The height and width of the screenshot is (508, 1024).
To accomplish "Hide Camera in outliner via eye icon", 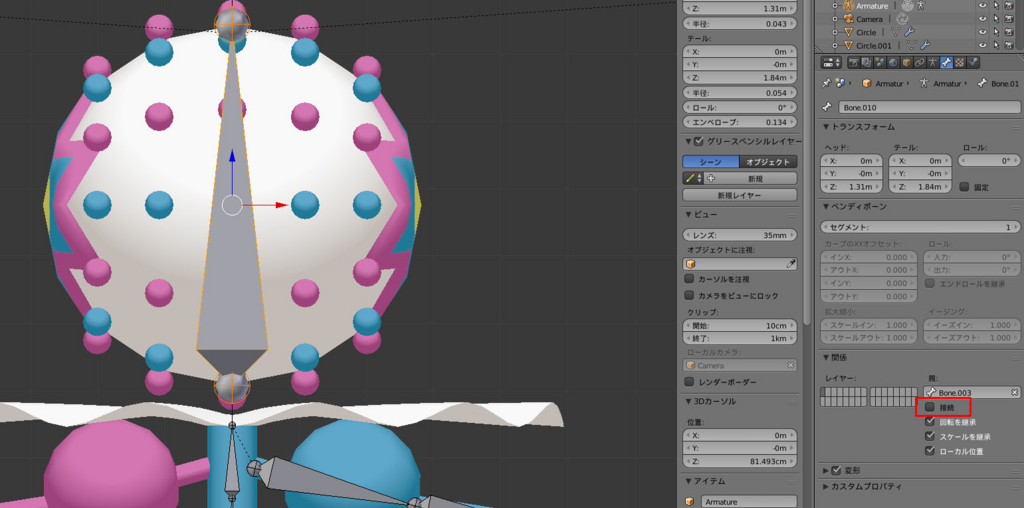I will [982, 18].
